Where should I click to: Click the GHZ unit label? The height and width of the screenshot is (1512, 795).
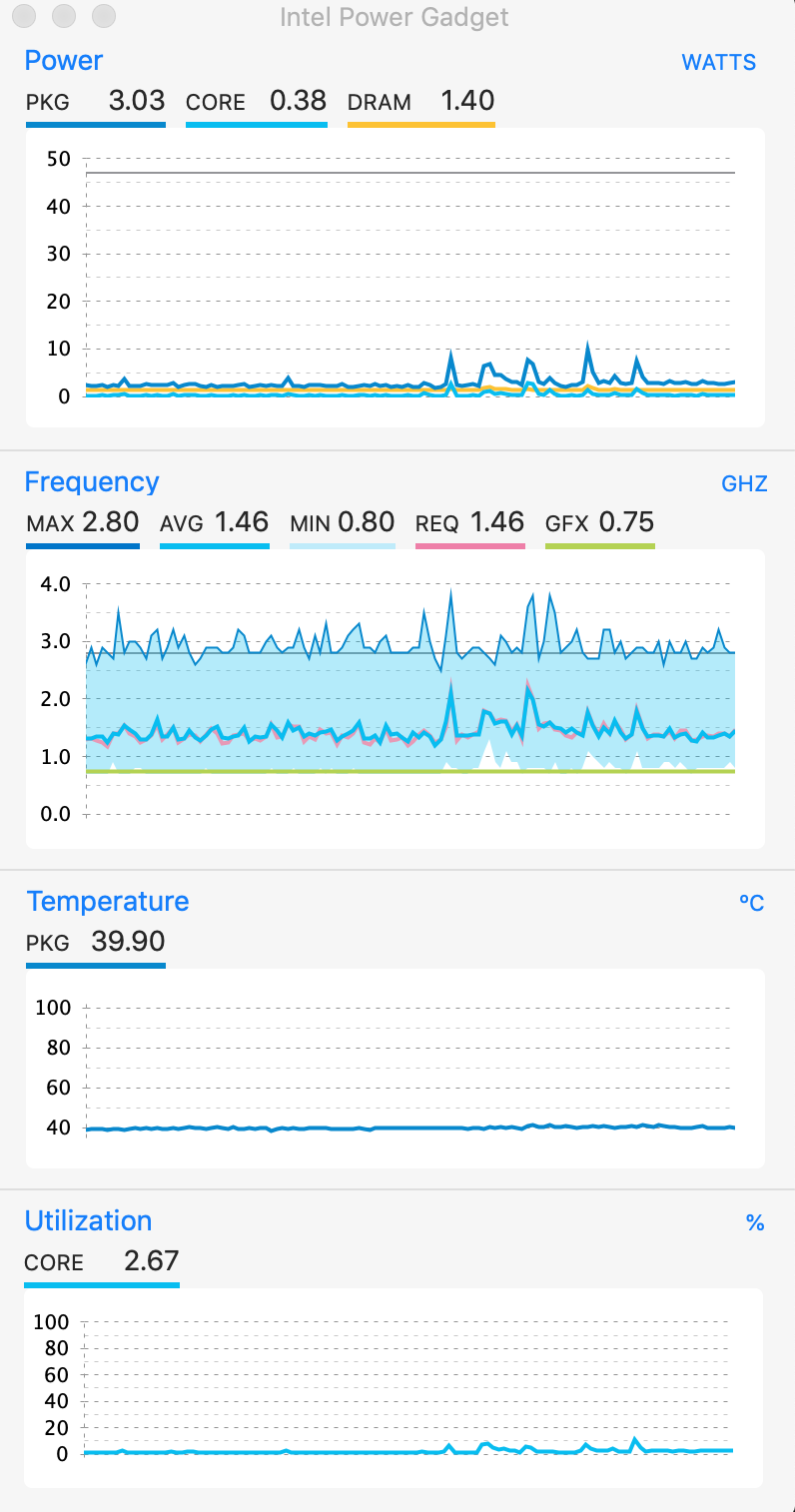(744, 484)
